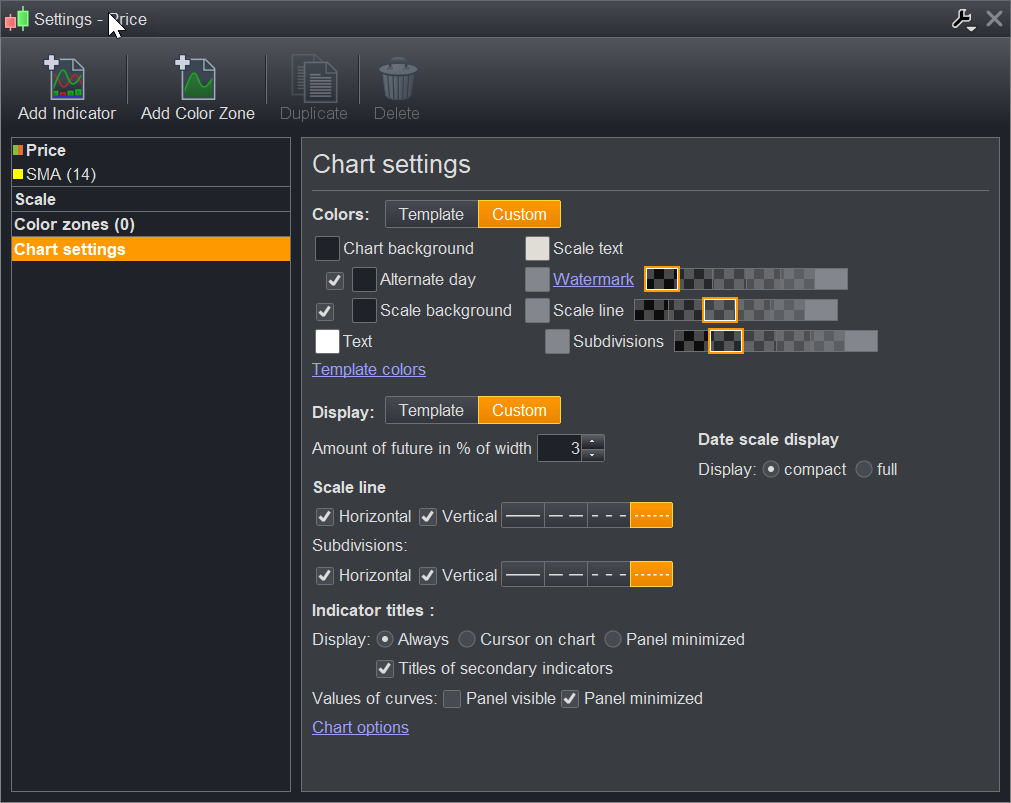Toggle Titles of secondary indicators checkbox
This screenshot has width=1011, height=803.
pyautogui.click(x=385, y=668)
